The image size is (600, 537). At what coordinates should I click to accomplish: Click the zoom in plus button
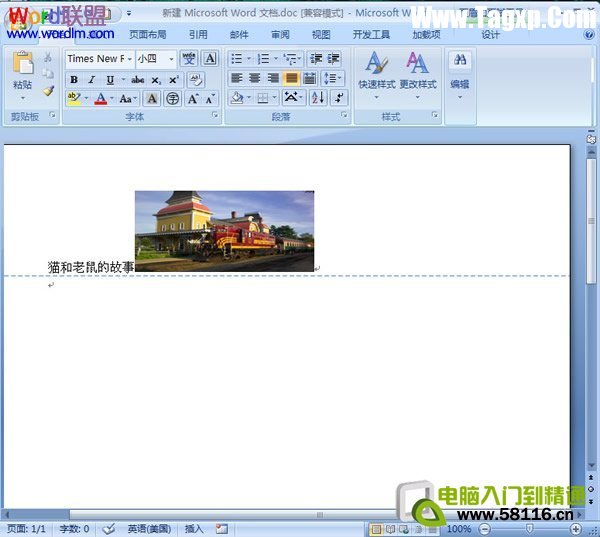click(x=576, y=529)
